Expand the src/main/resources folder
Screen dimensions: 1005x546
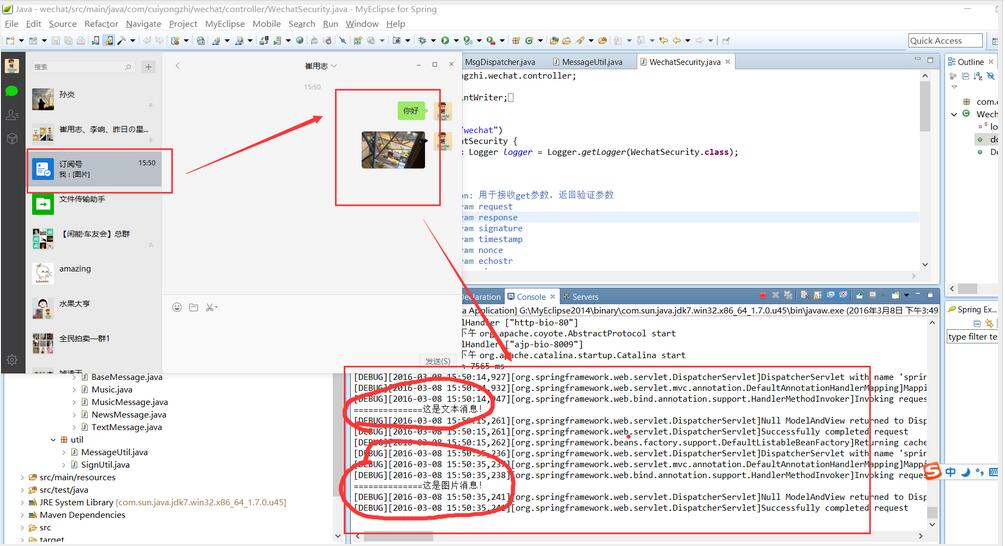pyautogui.click(x=22, y=477)
